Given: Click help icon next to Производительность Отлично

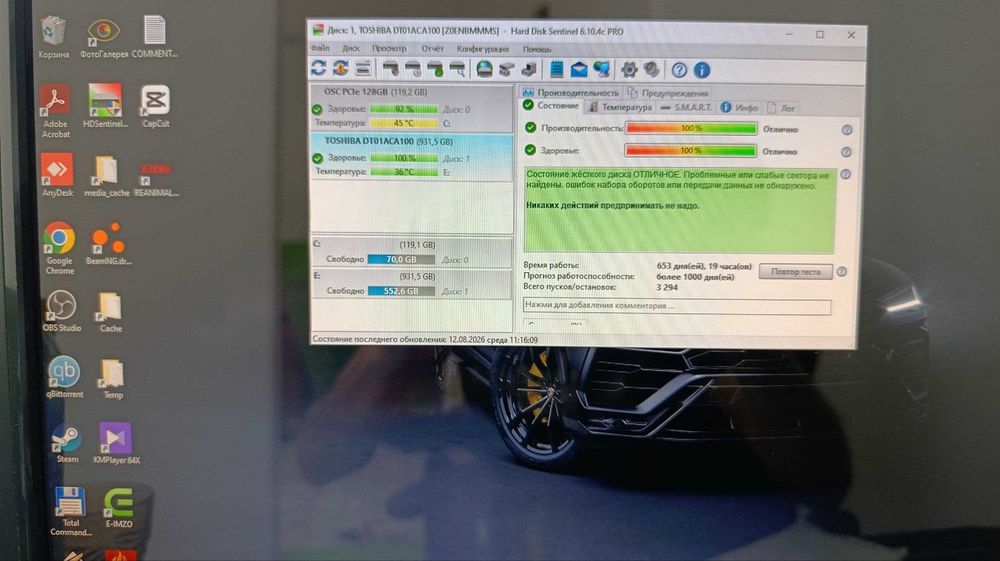Looking at the screenshot, I should [847, 130].
